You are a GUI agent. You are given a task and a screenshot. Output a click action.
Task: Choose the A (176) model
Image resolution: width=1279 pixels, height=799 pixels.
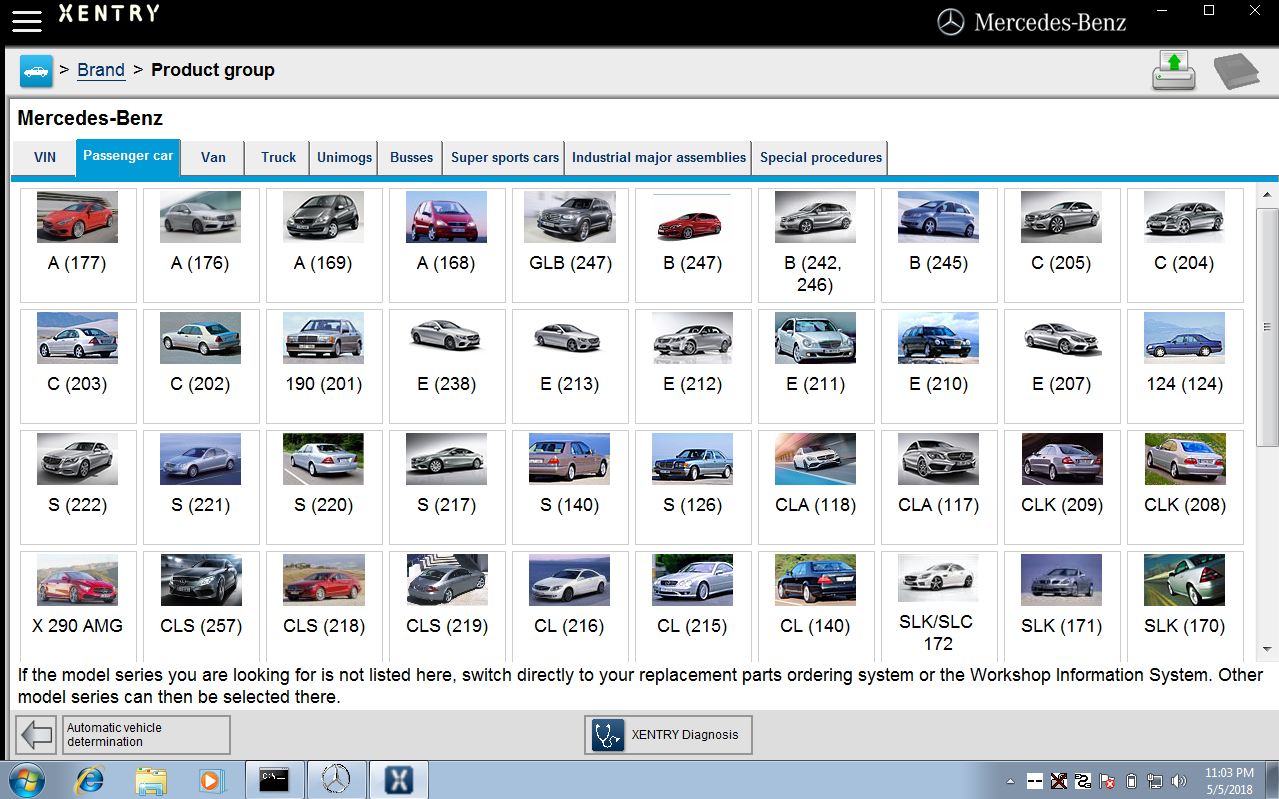(201, 245)
